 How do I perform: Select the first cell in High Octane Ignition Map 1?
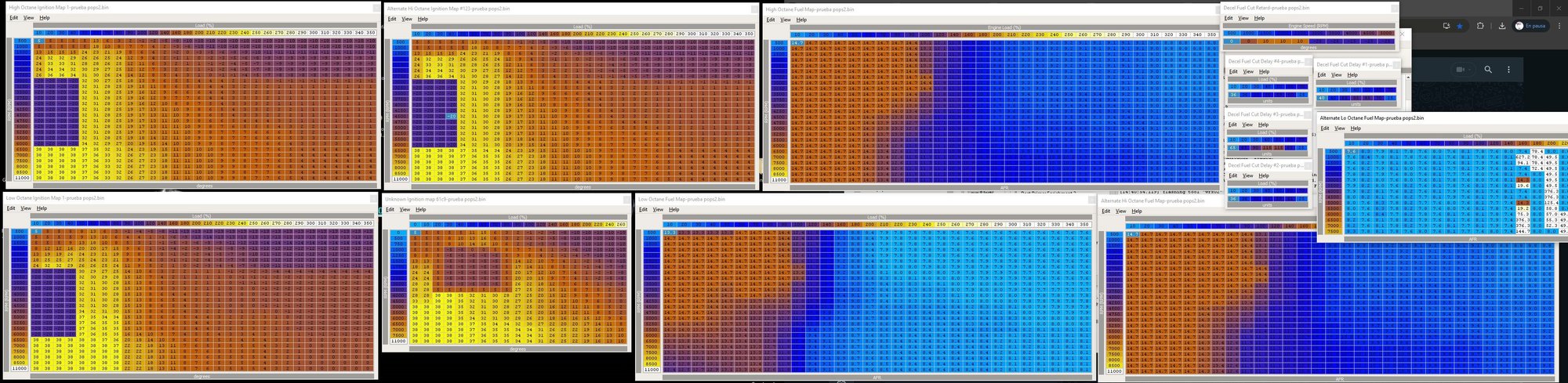tap(39, 41)
